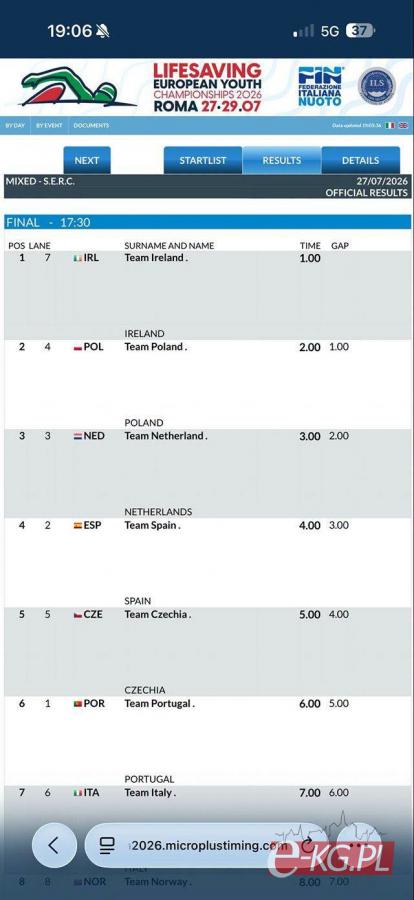
Task: Go to the NEXT event
Action: [87, 160]
